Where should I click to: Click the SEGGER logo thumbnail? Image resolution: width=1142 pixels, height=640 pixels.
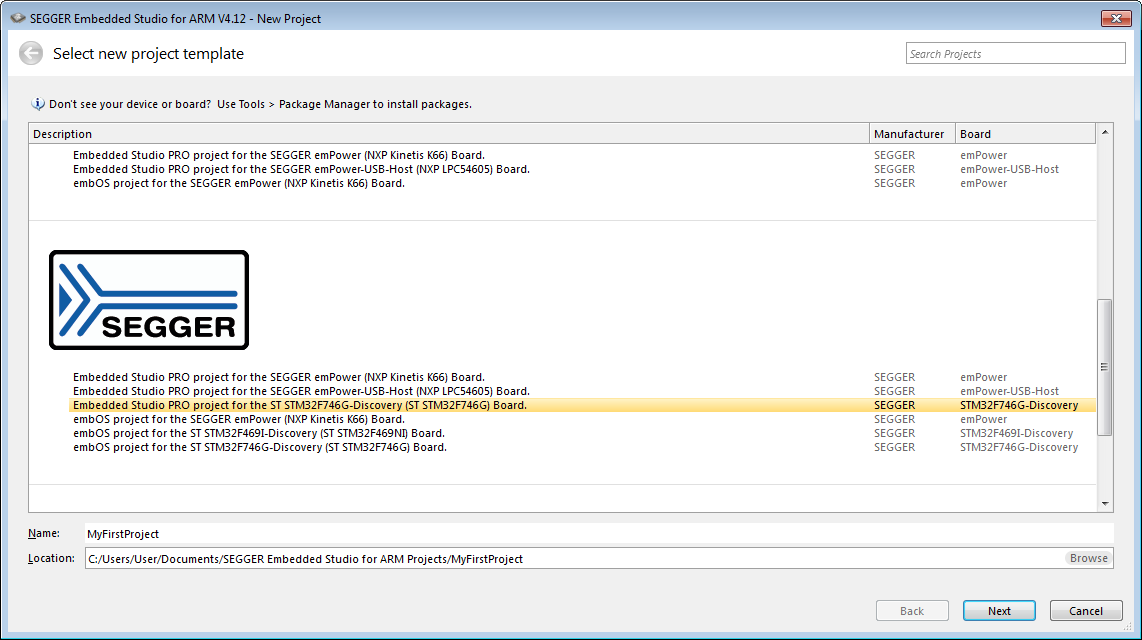(x=149, y=300)
